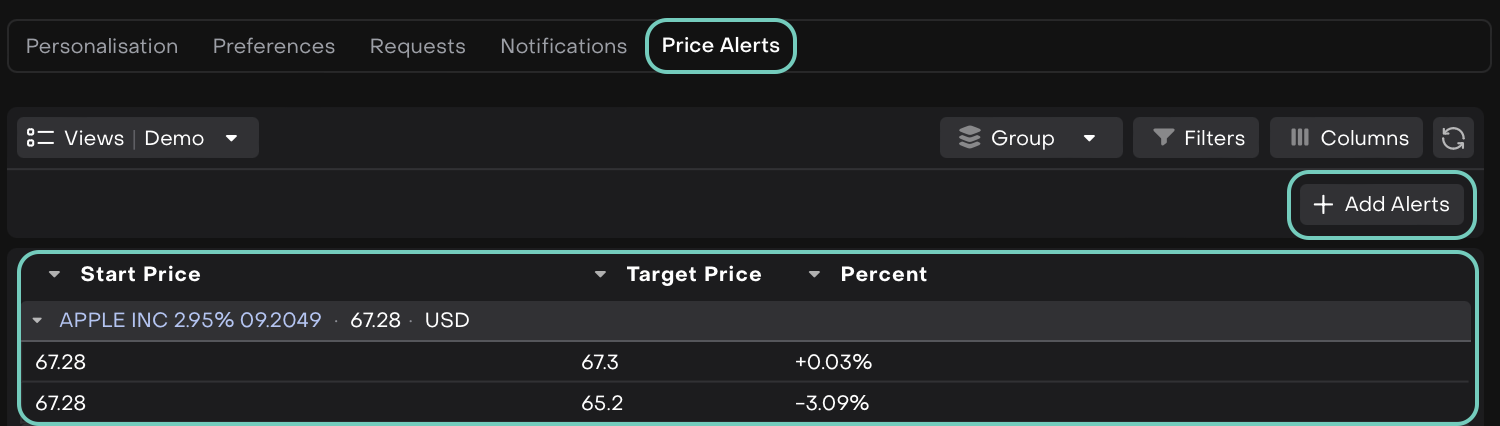Open the Target Price column sort arrow
Screen dimensions: 1500x426
pos(600,275)
